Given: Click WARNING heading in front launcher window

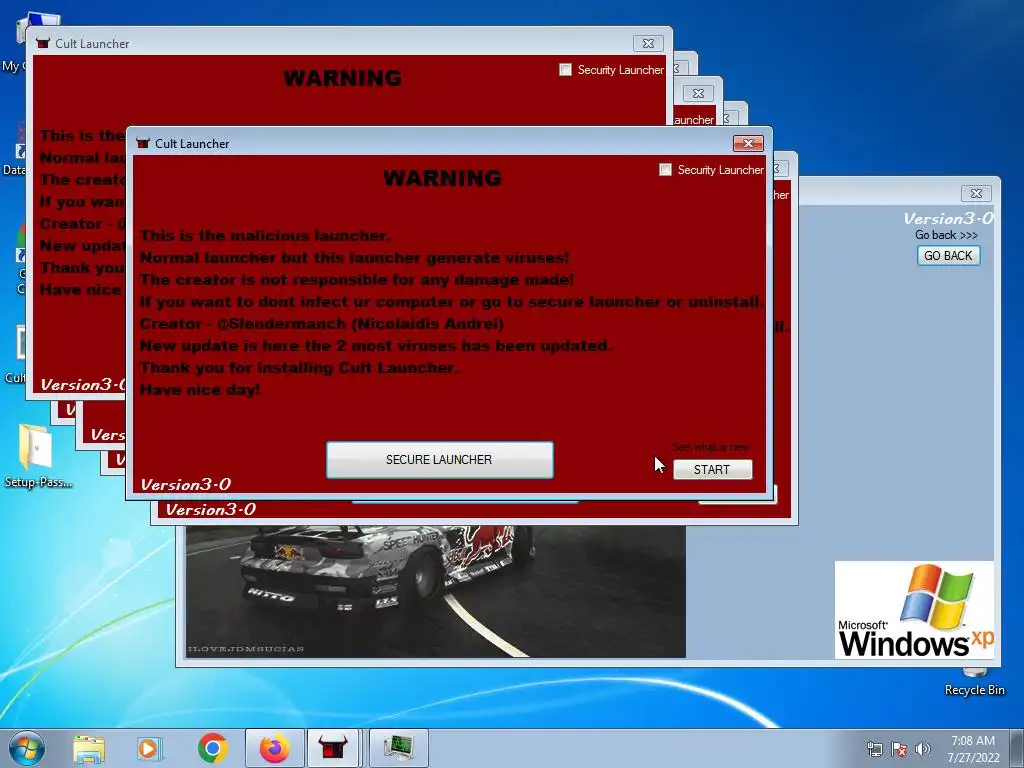Looking at the screenshot, I should coord(442,178).
